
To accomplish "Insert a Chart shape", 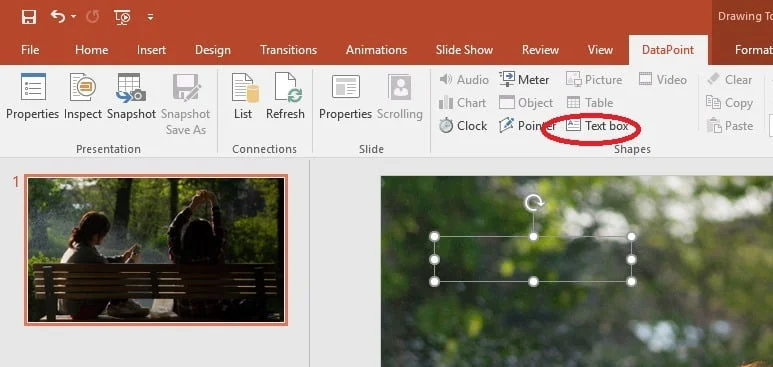I will tap(462, 103).
